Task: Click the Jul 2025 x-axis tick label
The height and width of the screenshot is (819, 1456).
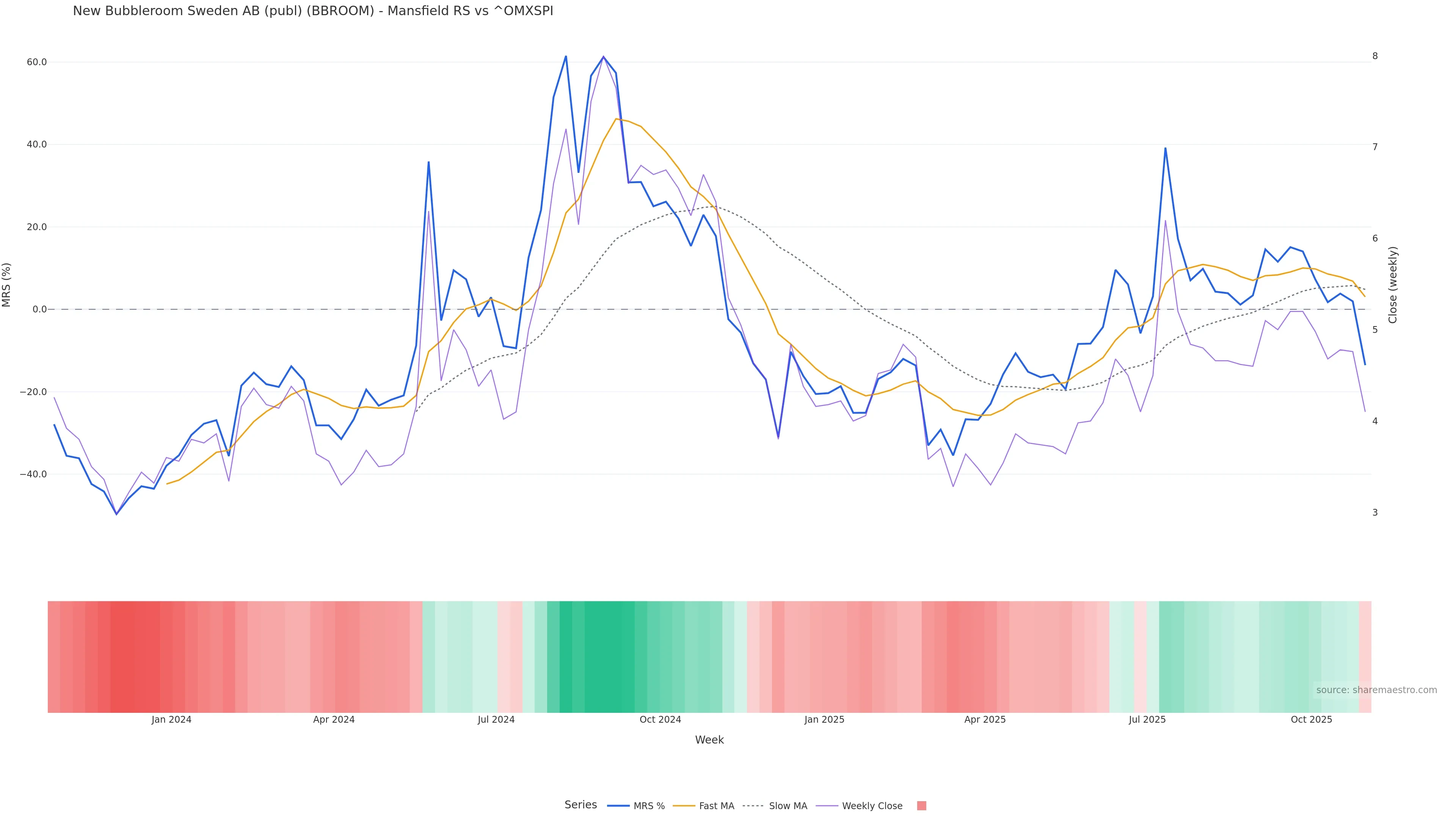Action: [1147, 720]
